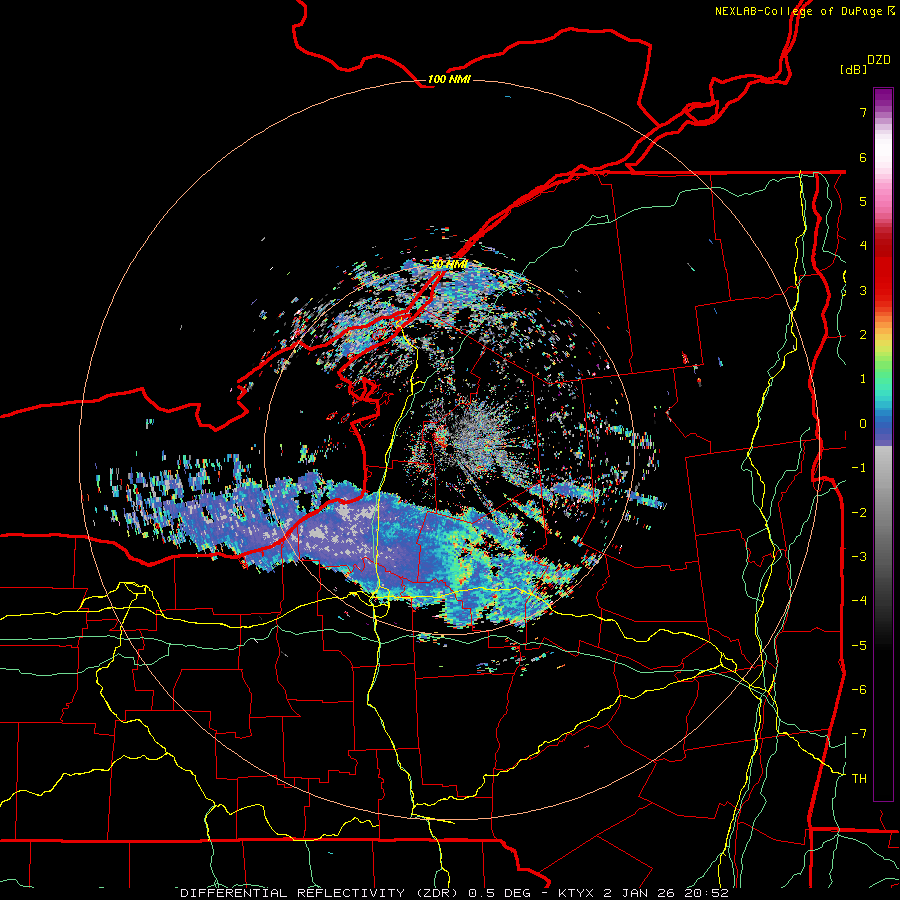Click the 0 dB mark on the color scale
The height and width of the screenshot is (900, 900).
pos(863,424)
